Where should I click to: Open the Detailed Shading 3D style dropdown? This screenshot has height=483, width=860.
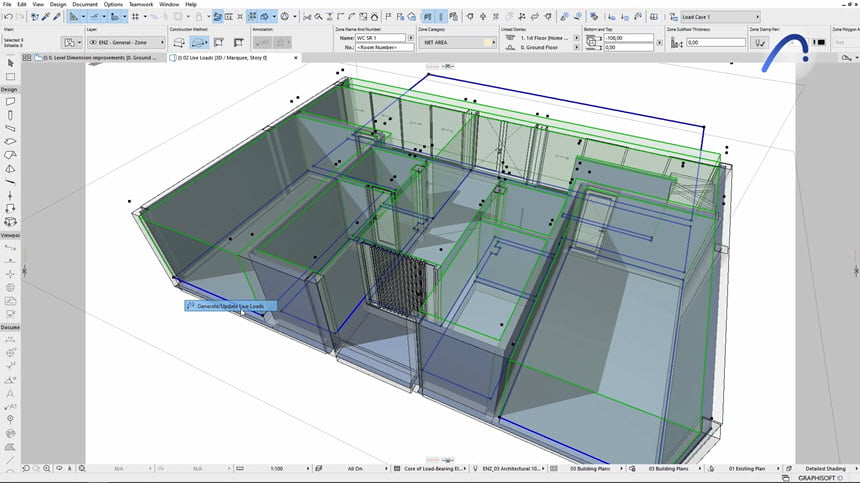[x=825, y=469]
